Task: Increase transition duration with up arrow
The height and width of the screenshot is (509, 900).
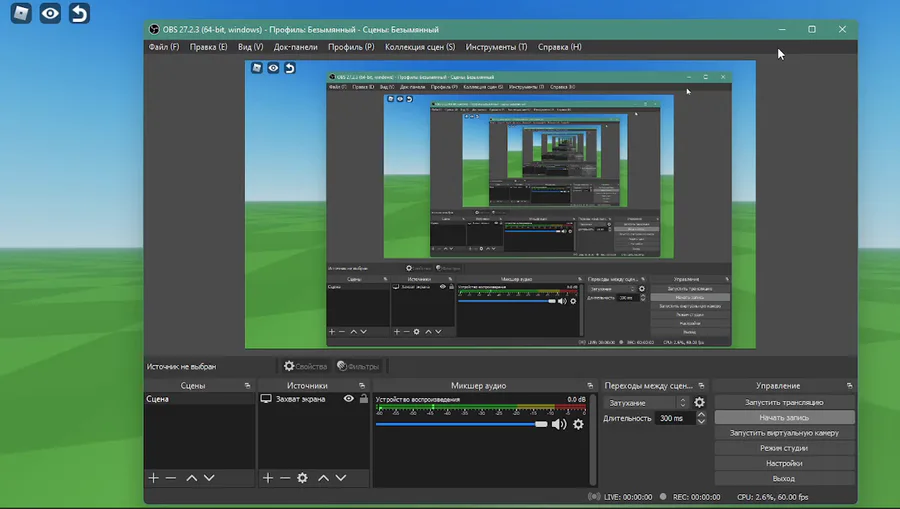Action: click(x=701, y=415)
